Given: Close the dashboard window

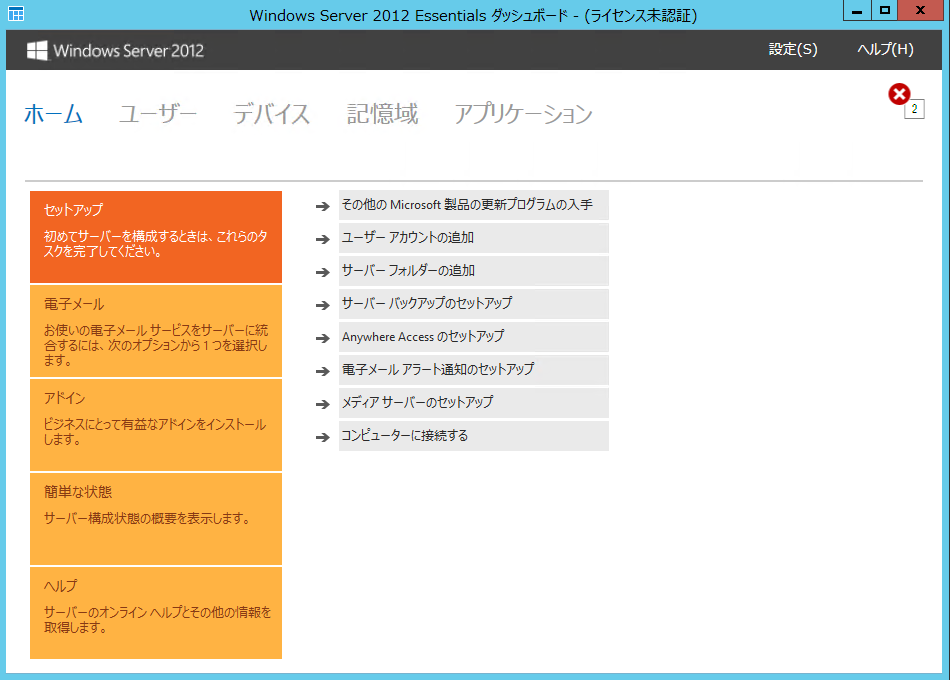Looking at the screenshot, I should click(920, 10).
